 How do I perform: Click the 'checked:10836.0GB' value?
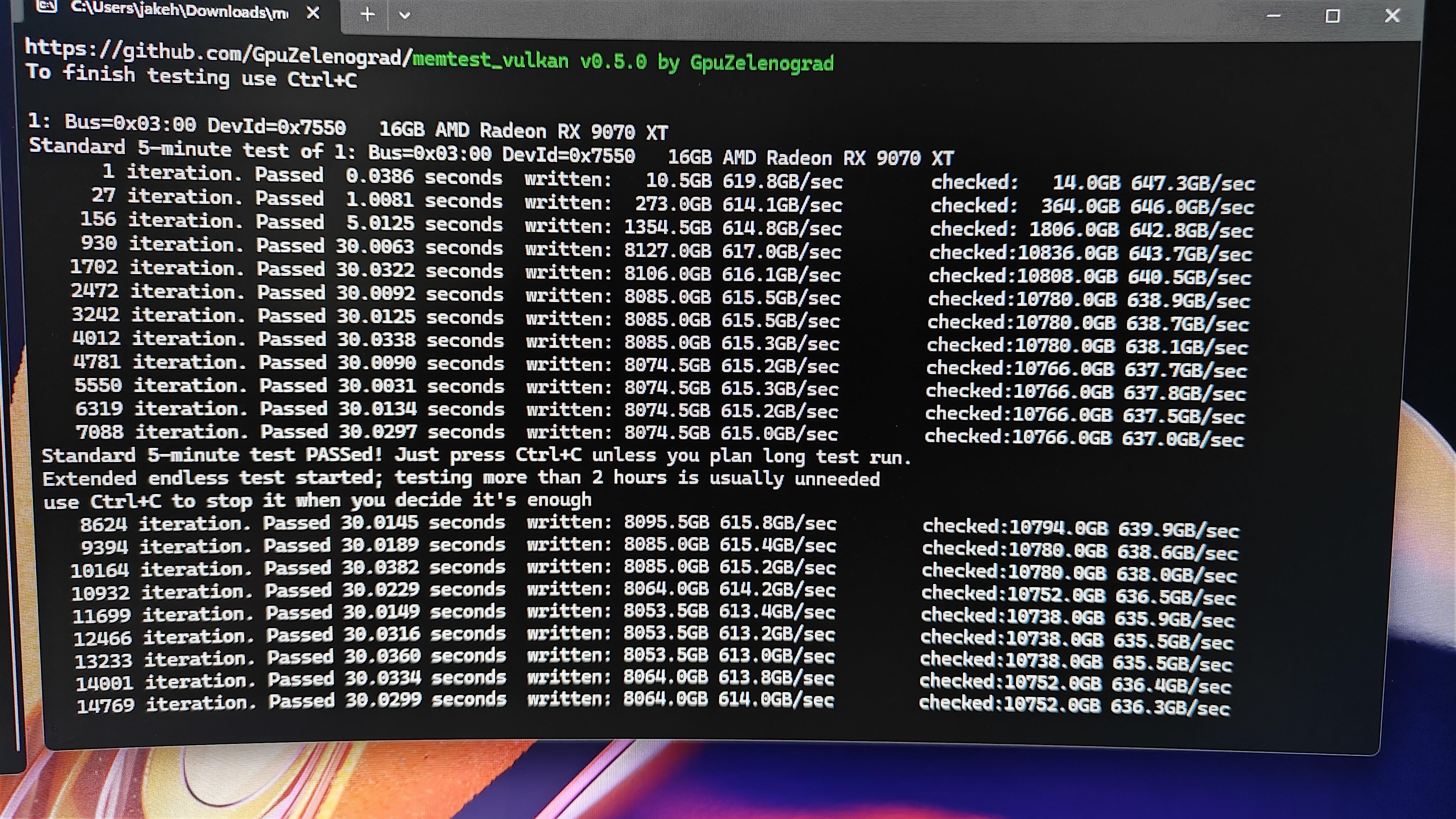[1024, 253]
